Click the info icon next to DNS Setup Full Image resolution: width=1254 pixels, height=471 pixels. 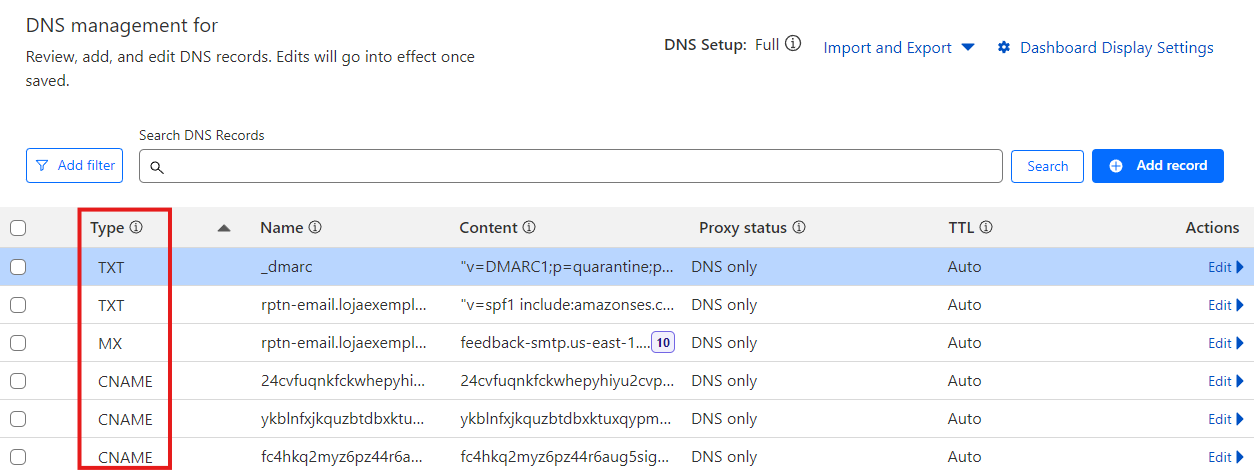(x=793, y=45)
